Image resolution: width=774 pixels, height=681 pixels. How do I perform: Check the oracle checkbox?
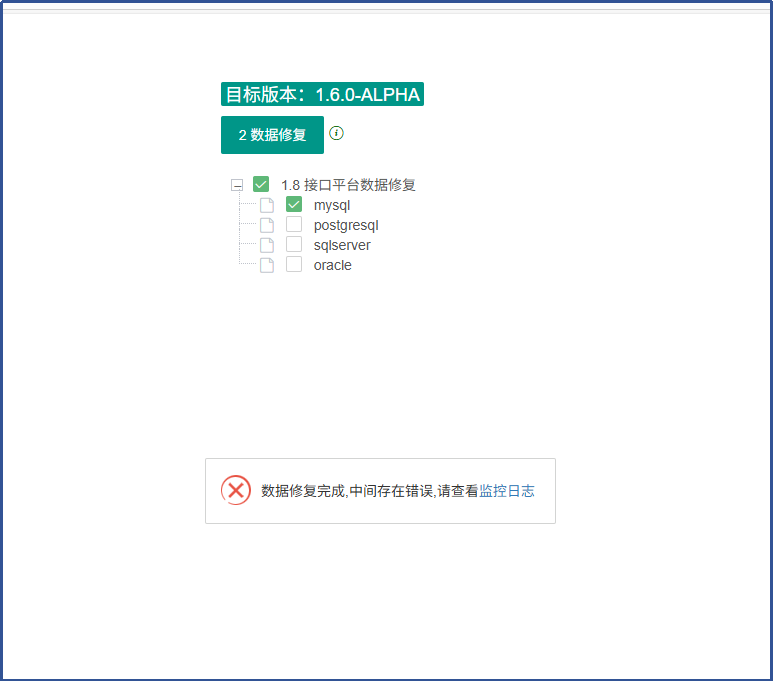(294, 264)
